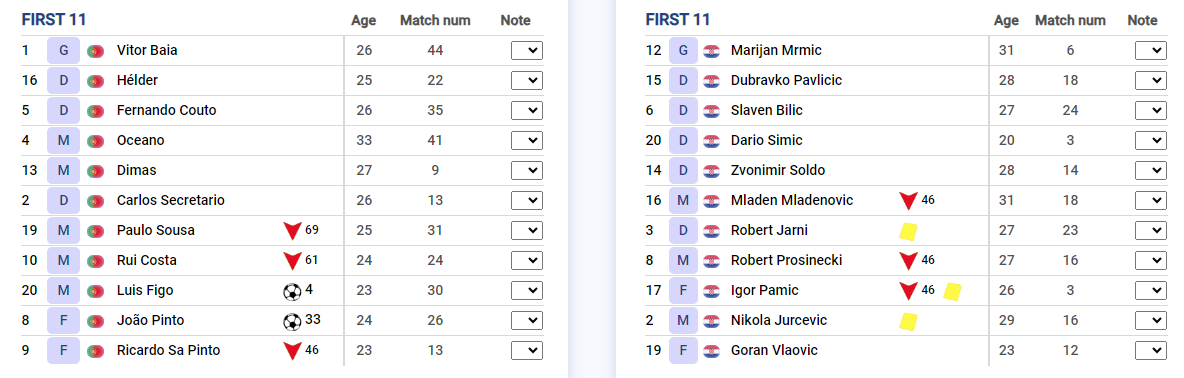
Task: Click Igor Pamic's yellow card icon
Action: [952, 291]
